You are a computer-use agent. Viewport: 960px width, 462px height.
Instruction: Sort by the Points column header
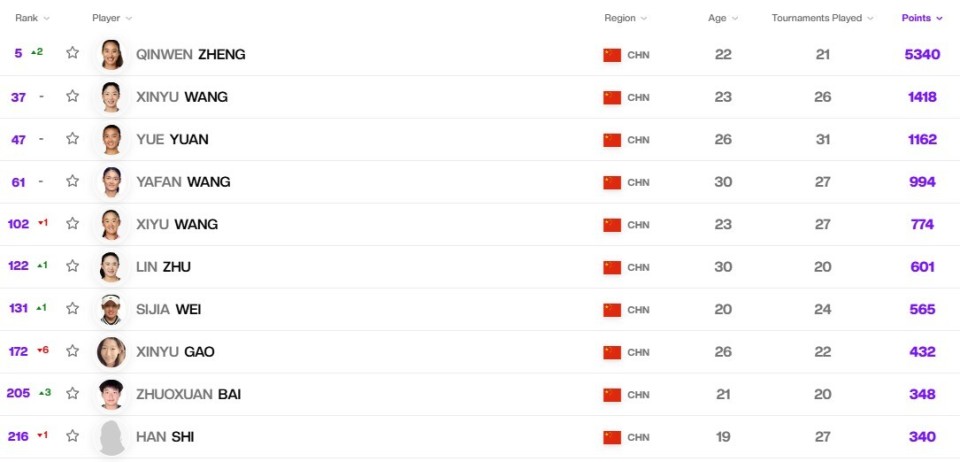tap(922, 18)
